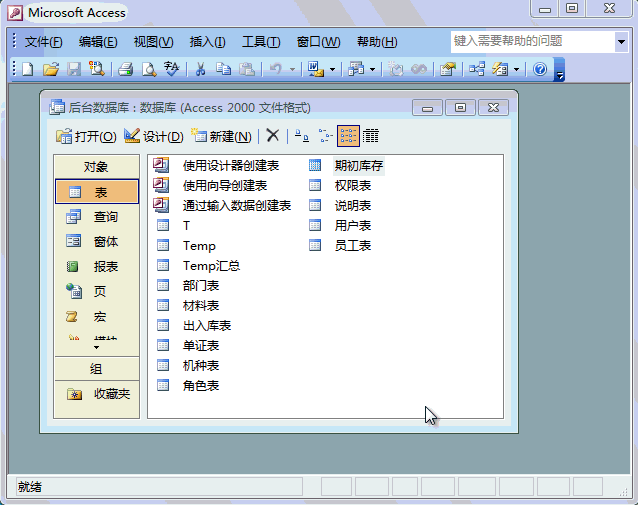The height and width of the screenshot is (505, 638).
Task: Create a new database with New icon
Action: [28, 69]
